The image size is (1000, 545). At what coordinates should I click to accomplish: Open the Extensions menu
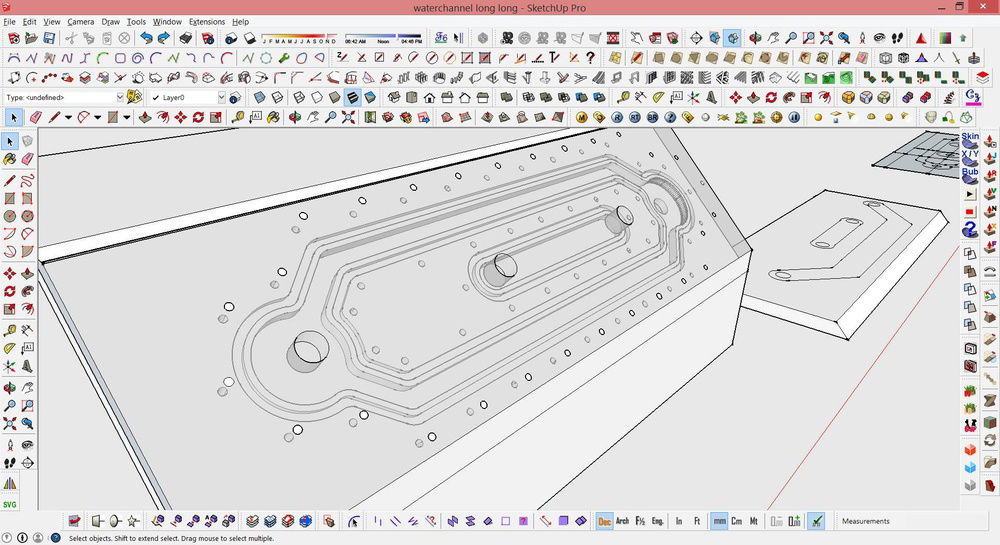207,21
